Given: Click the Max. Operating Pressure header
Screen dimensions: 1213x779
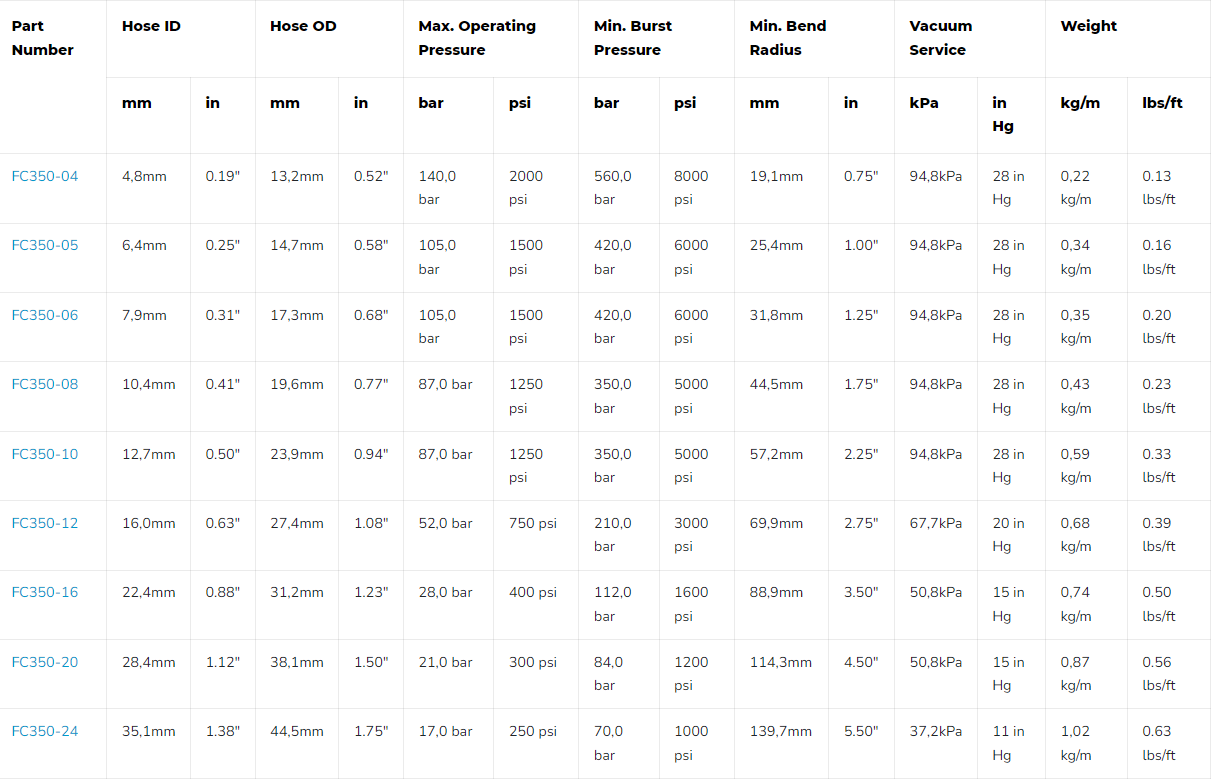Looking at the screenshot, I should pyautogui.click(x=477, y=38).
